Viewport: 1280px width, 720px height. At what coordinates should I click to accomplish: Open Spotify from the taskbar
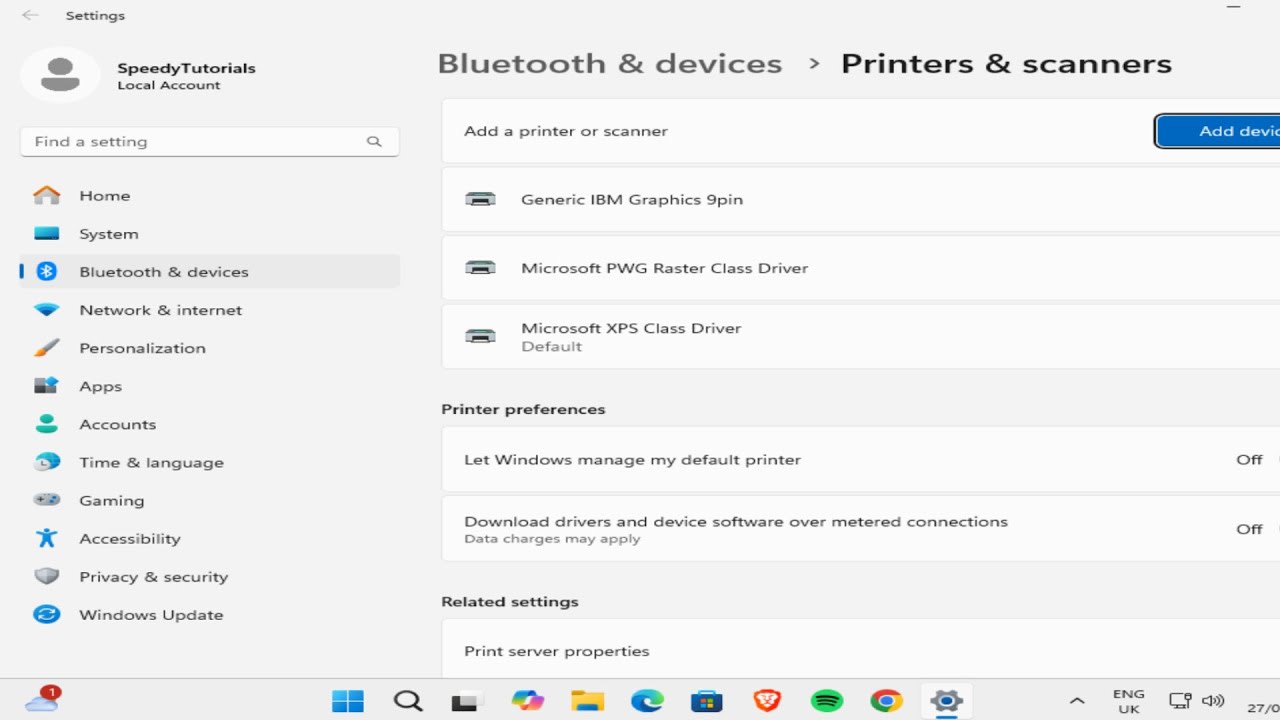click(827, 700)
